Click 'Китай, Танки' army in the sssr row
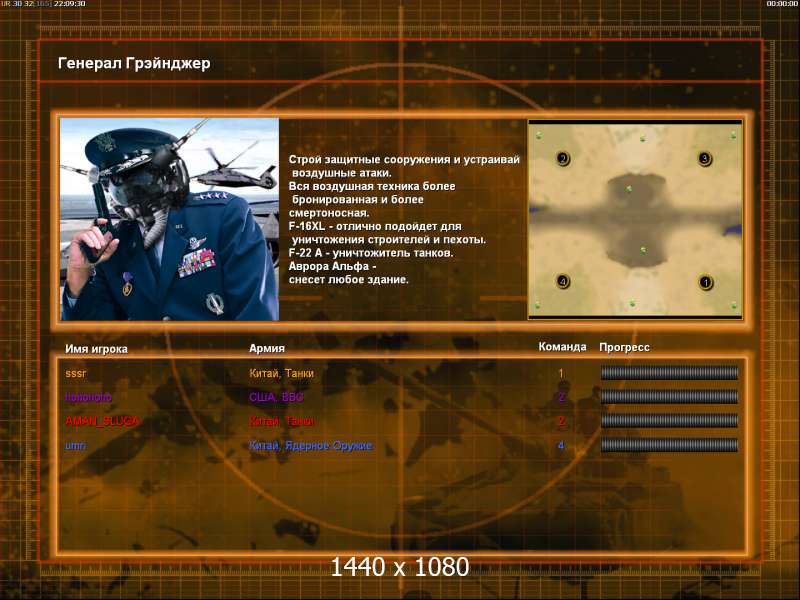 (281, 373)
